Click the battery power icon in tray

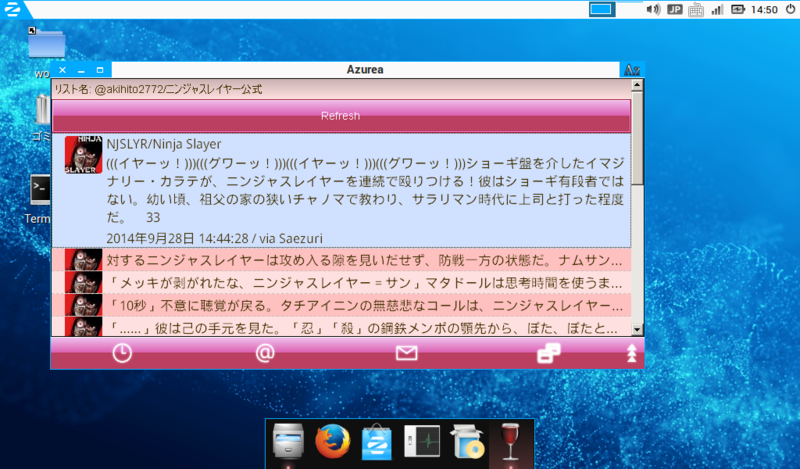coord(738,9)
